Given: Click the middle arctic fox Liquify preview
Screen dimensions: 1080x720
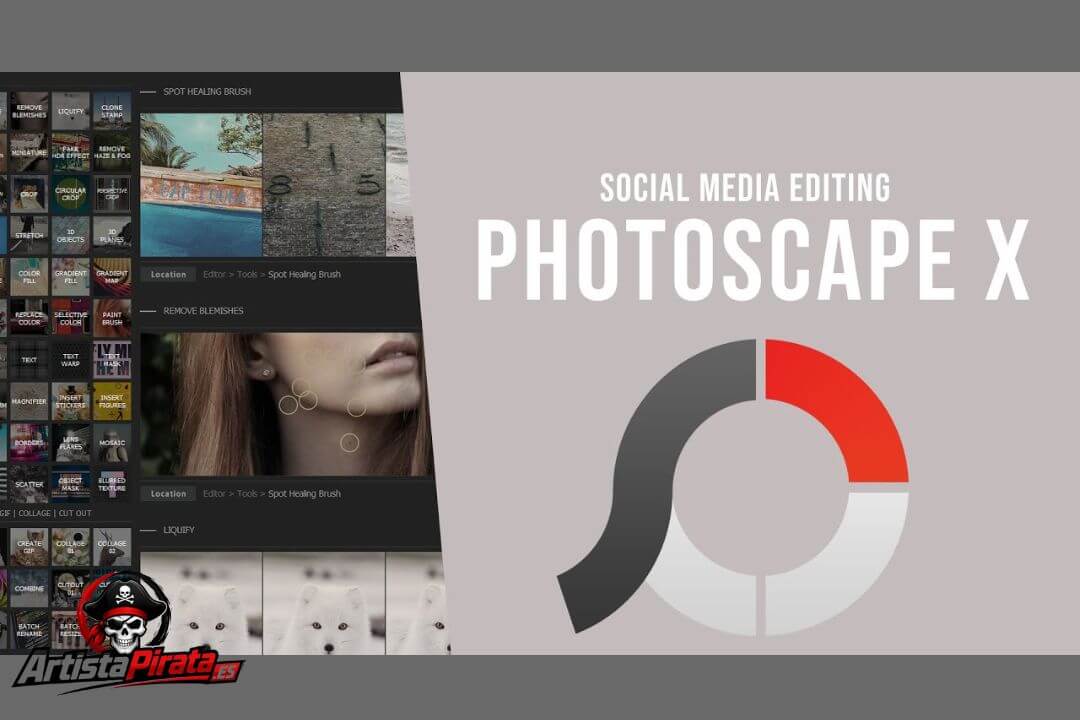Looking at the screenshot, I should 324,603.
